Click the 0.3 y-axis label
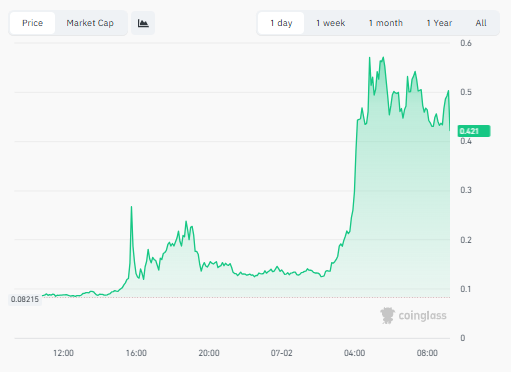Screen dimensions: 511x372 (466, 190)
